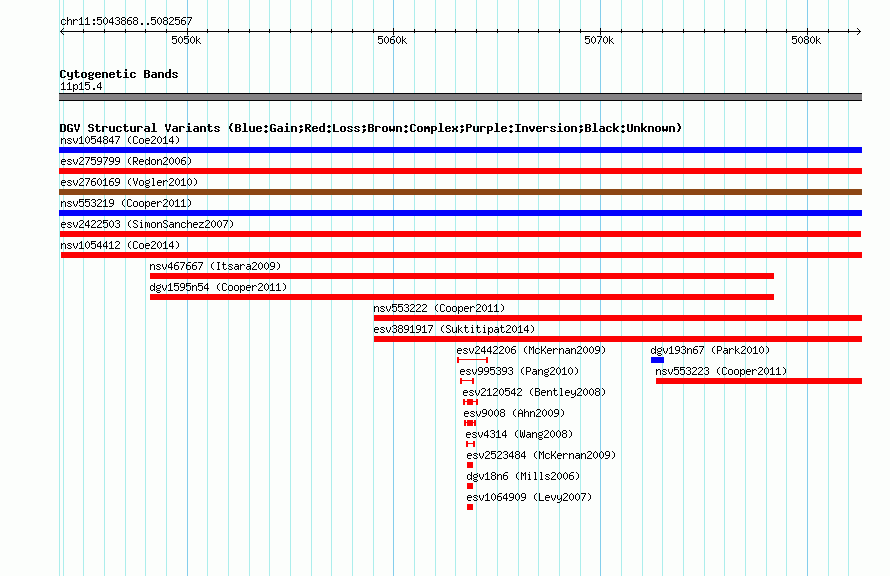Image resolution: width=890 pixels, height=576 pixels.
Task: Click the red nsv467667 loss bar
Action: pyautogui.click(x=462, y=276)
